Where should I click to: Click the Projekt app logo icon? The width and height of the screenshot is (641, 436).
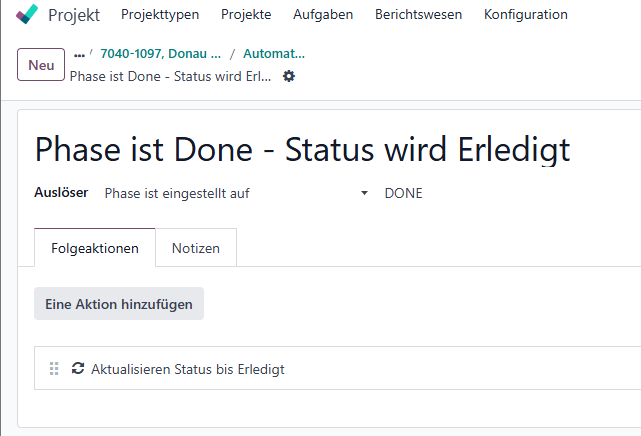(27, 14)
